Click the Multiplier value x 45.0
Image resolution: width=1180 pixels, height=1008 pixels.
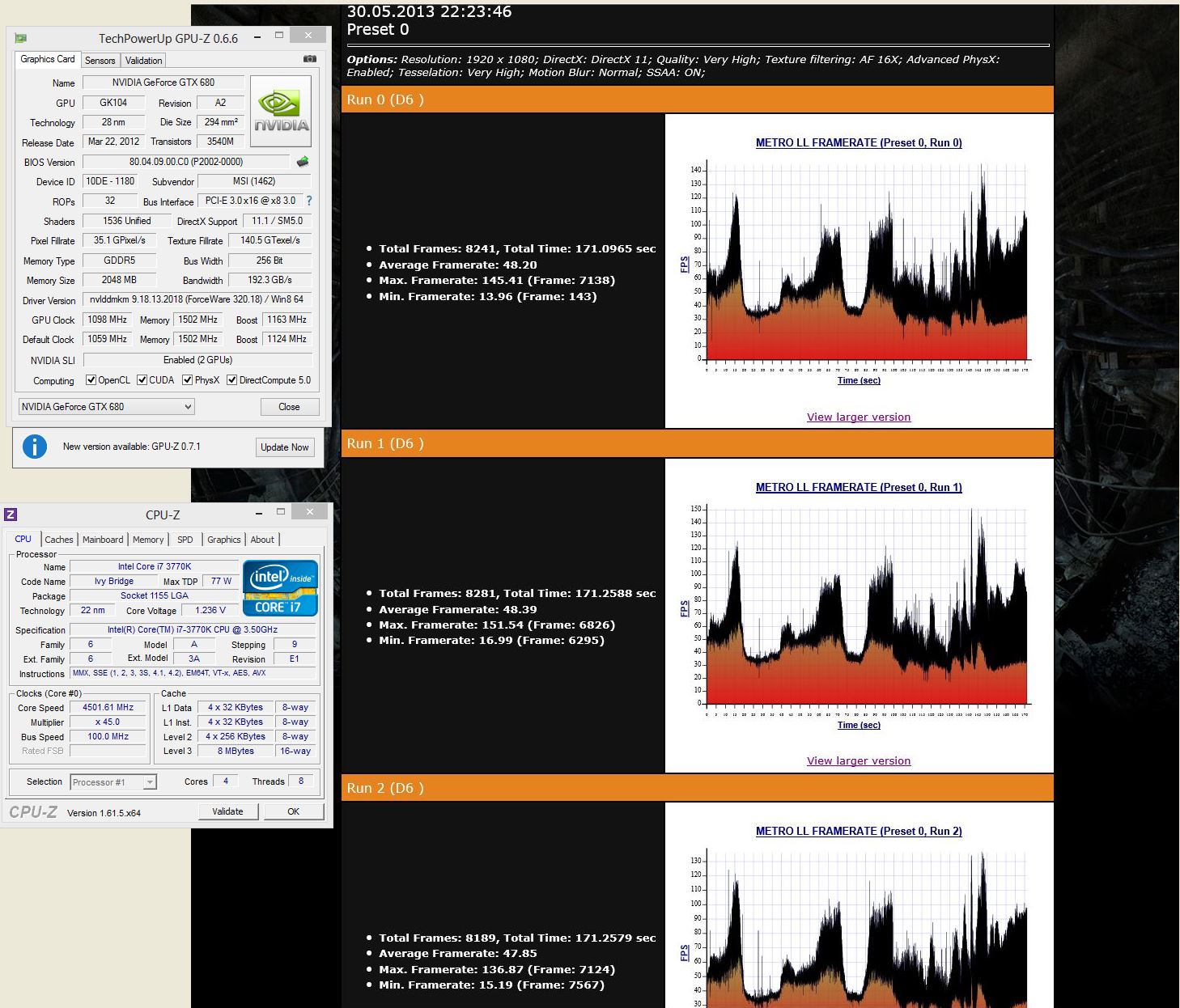tap(108, 722)
